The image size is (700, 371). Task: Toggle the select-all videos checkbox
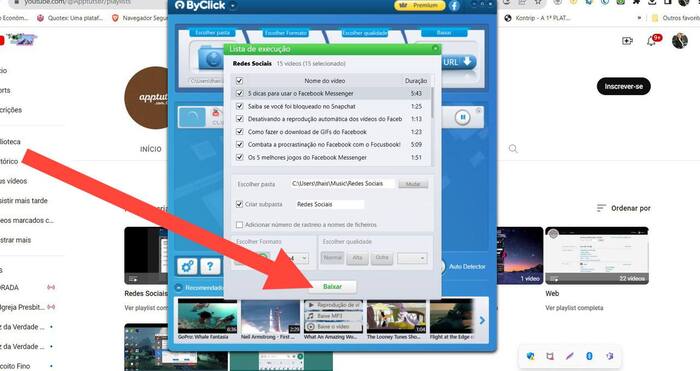[x=239, y=81]
